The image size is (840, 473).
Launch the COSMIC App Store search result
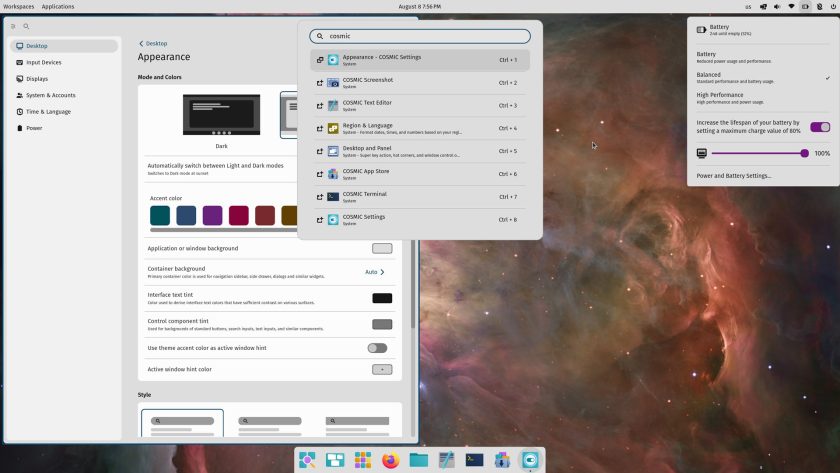[419, 174]
